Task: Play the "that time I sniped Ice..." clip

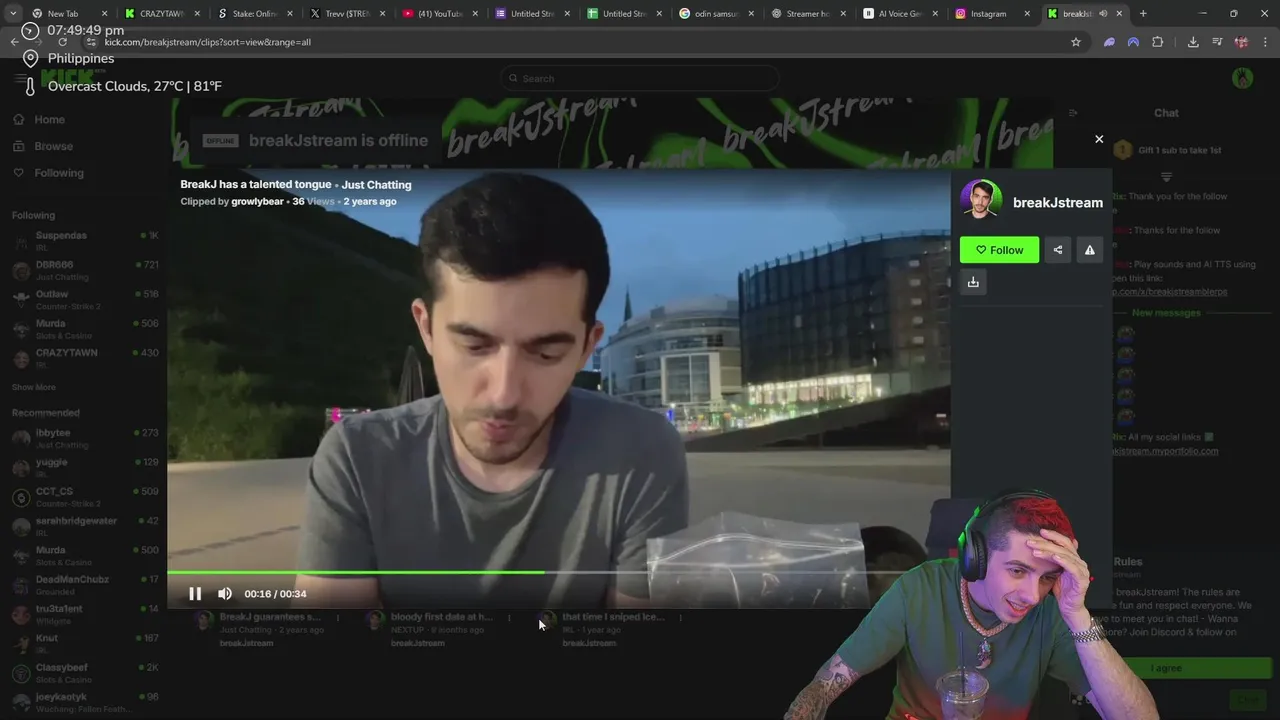Action: [x=613, y=617]
